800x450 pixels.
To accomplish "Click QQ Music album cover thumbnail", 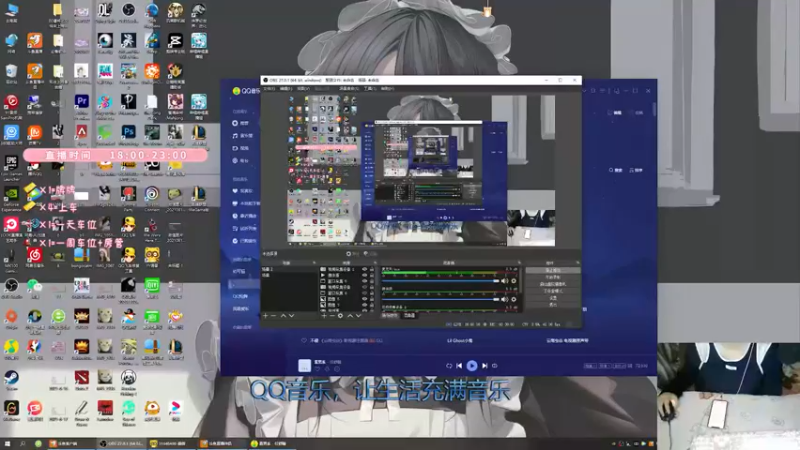I will coord(304,365).
